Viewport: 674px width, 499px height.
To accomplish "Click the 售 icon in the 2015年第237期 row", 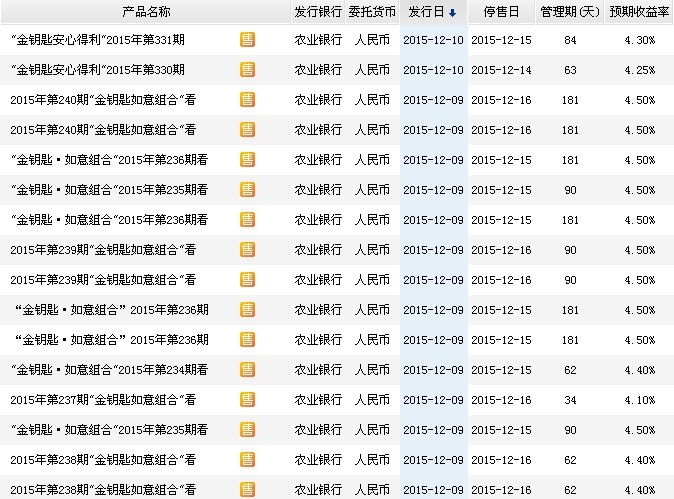I will 247,400.
